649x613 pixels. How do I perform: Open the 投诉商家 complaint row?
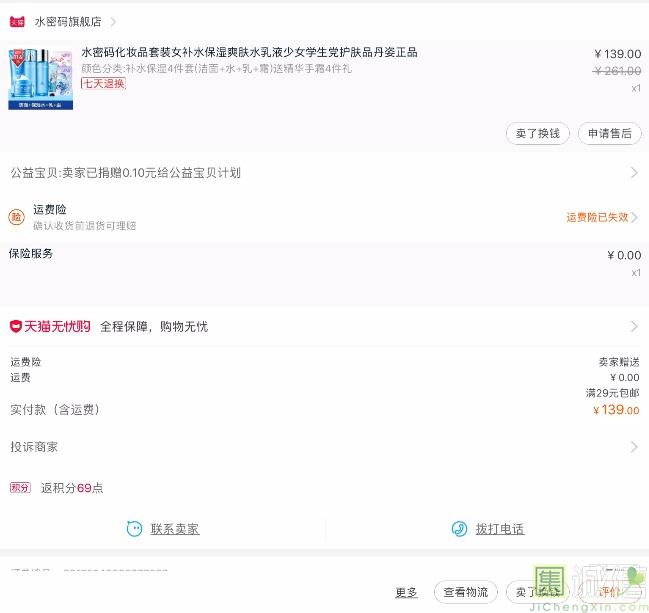click(320, 447)
